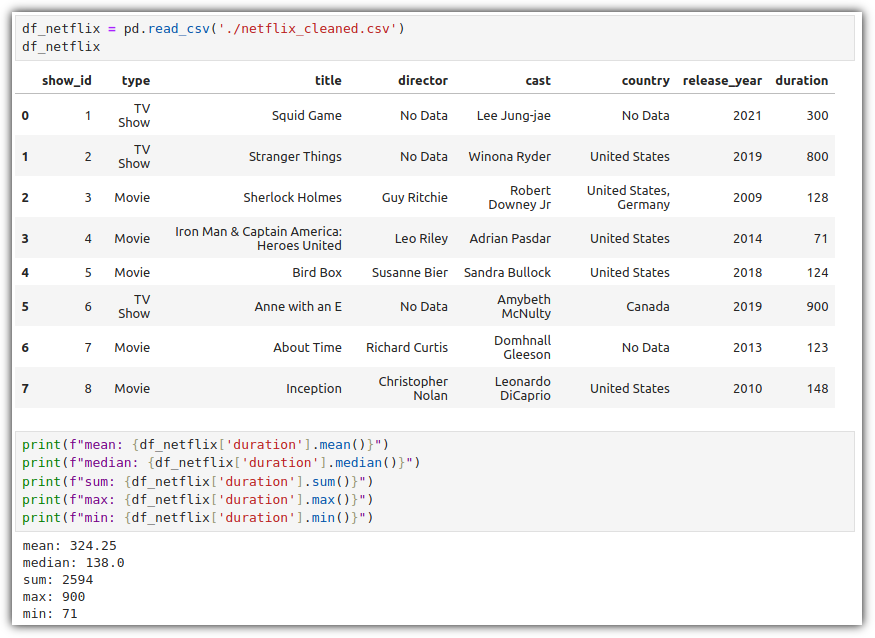The height and width of the screenshot is (638, 875).
Task: Click the Canada country cell
Action: coord(647,306)
